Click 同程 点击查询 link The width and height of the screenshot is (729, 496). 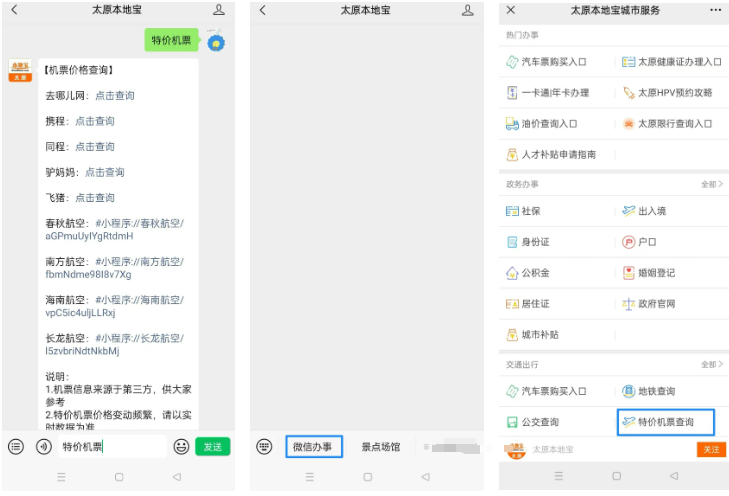[95, 146]
